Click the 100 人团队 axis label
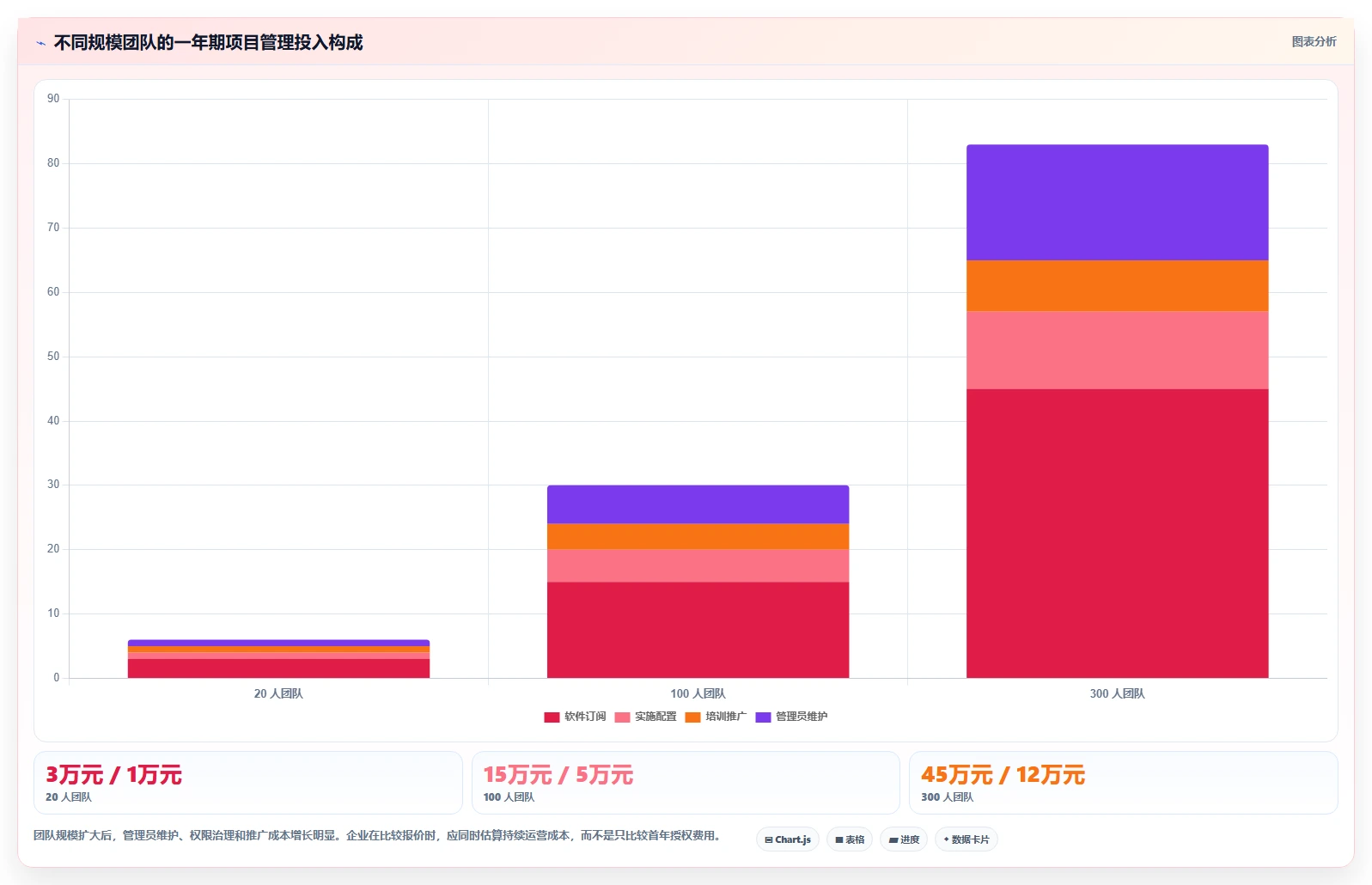This screenshot has width=1372, height=885. pyautogui.click(x=698, y=693)
